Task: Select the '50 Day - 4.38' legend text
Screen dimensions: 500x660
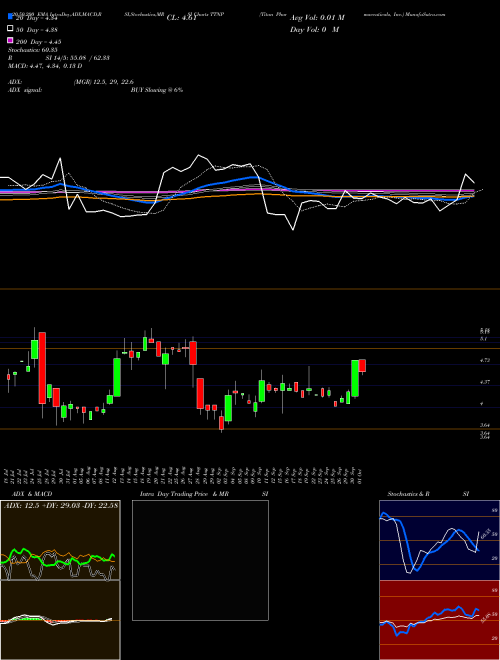Action: pyautogui.click(x=37, y=30)
